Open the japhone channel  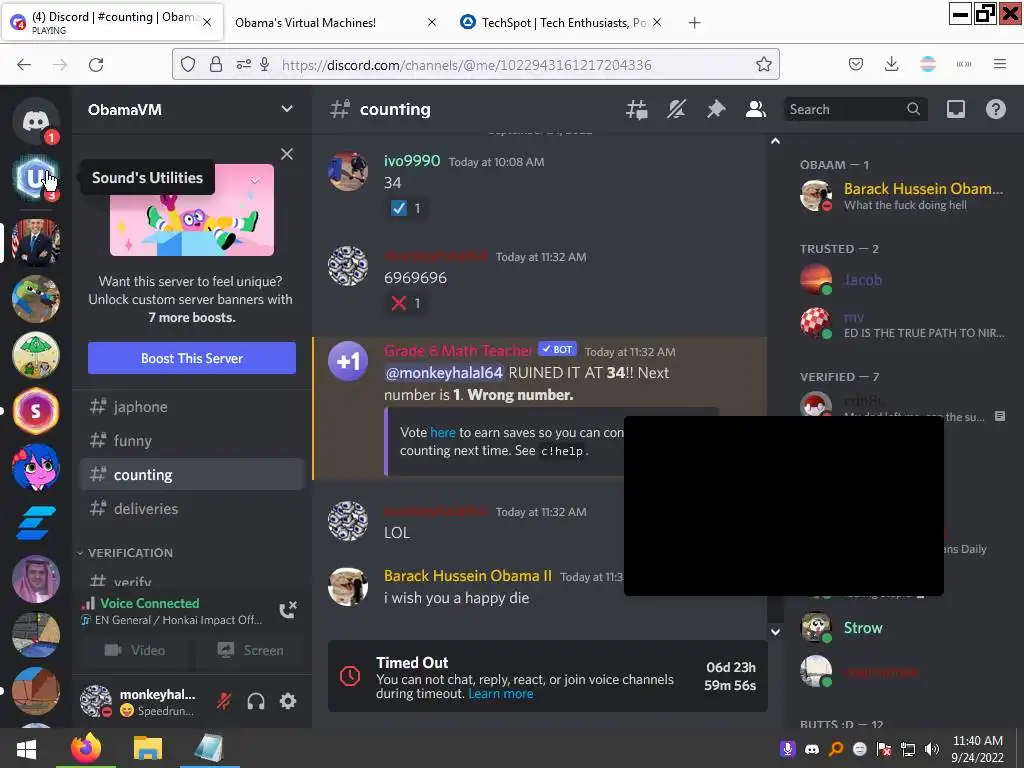[x=192, y=407]
